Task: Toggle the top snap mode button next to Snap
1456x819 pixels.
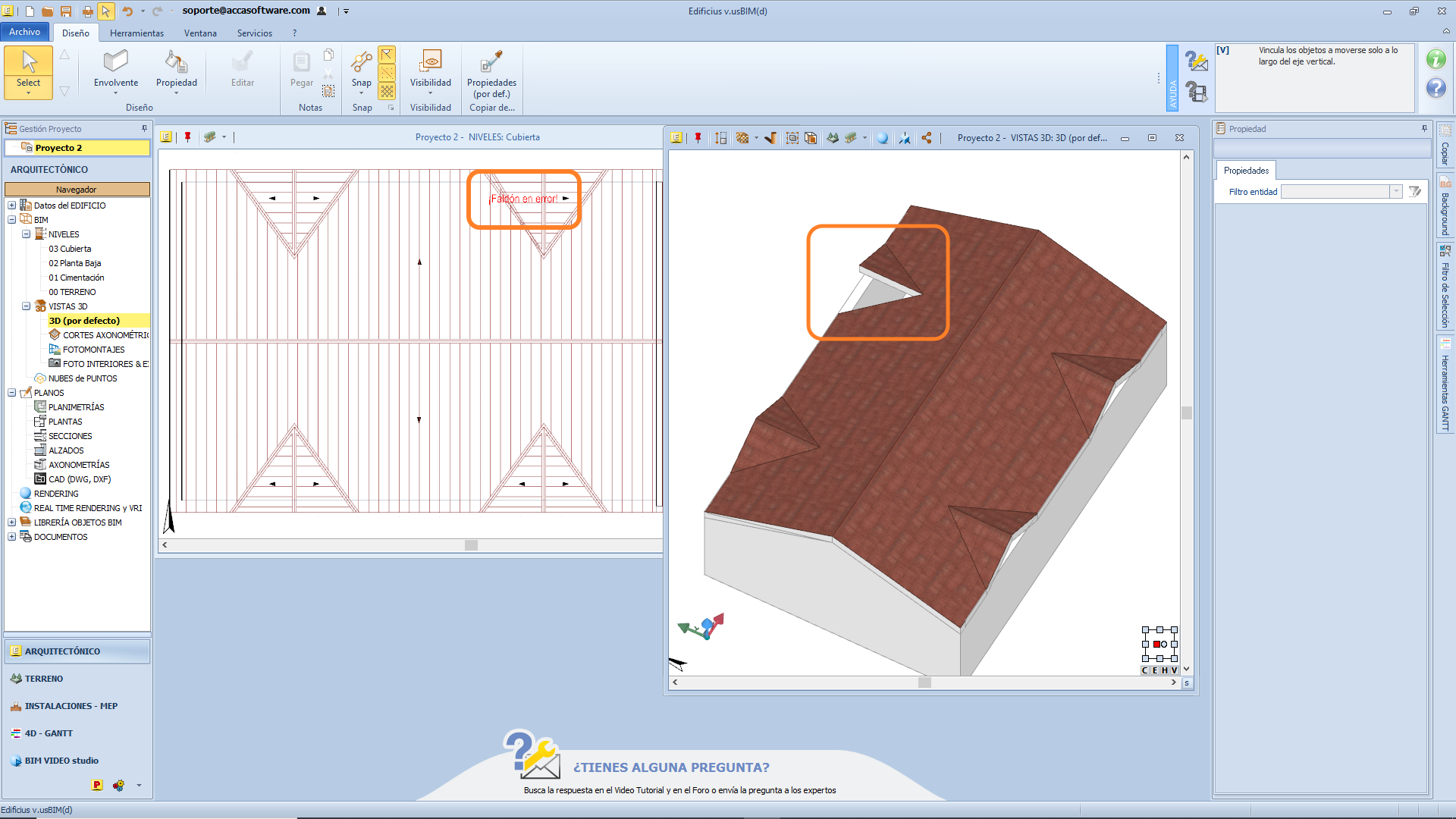Action: pyautogui.click(x=388, y=55)
